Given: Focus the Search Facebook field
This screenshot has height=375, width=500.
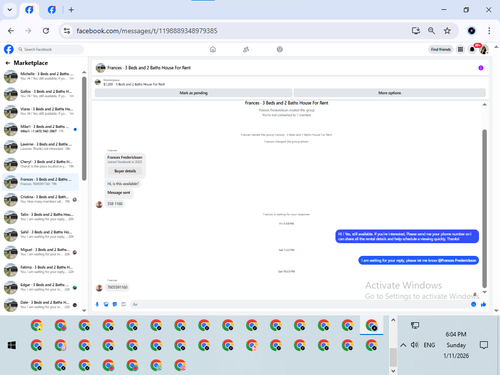Looking at the screenshot, I should (x=50, y=49).
